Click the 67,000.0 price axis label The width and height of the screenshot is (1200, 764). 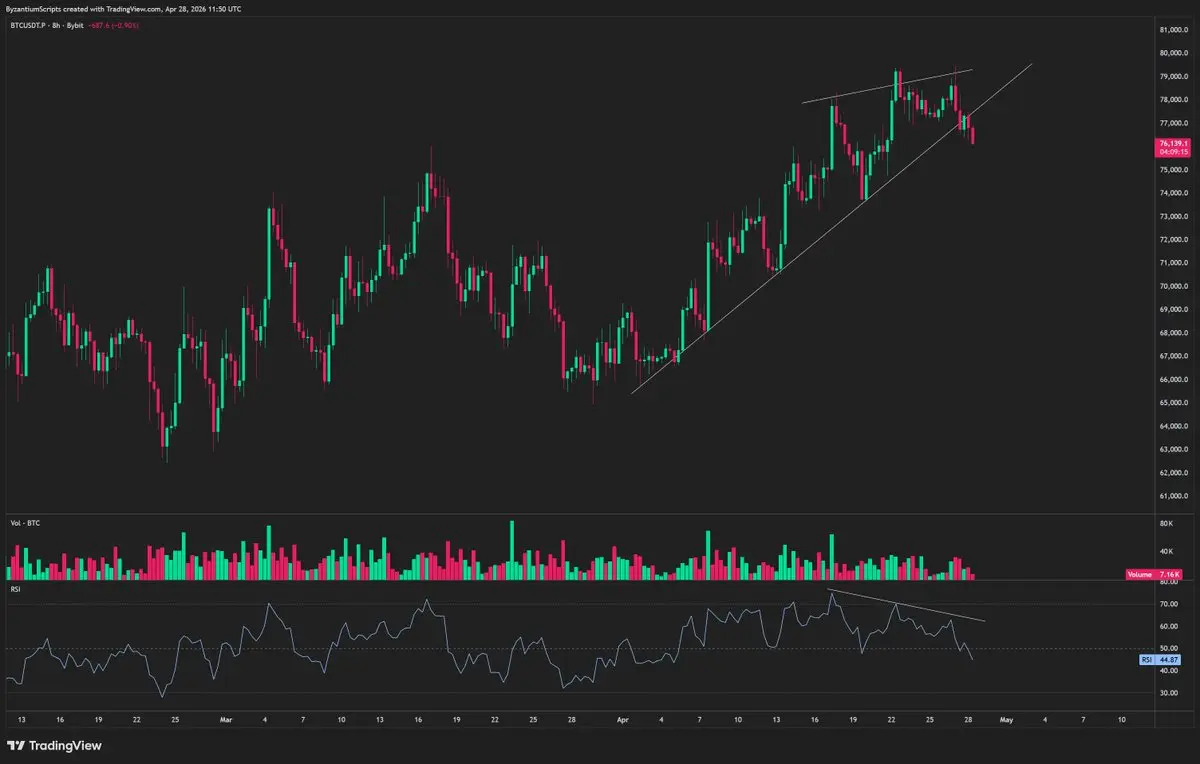tap(1172, 357)
